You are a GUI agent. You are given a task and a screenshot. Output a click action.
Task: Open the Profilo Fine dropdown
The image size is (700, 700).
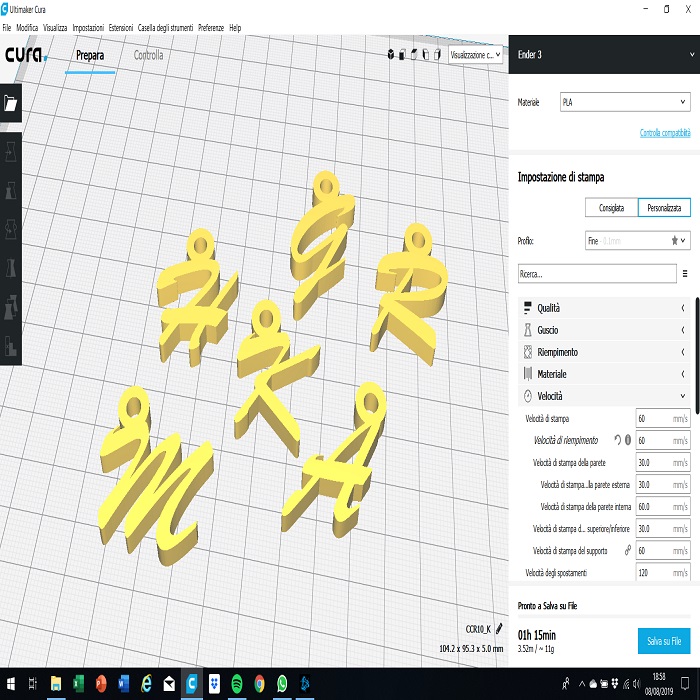click(x=638, y=241)
